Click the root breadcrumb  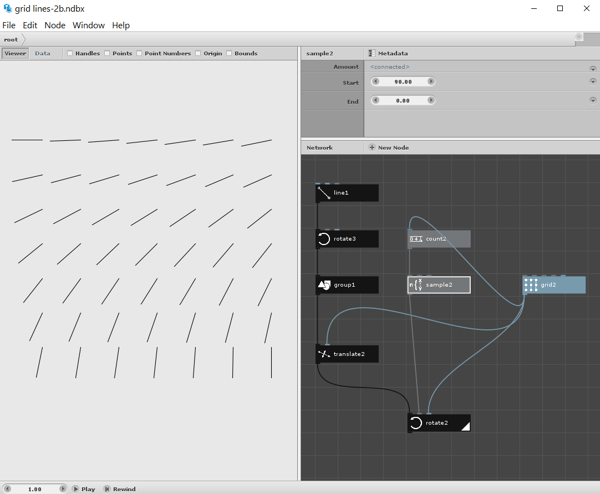(x=11, y=39)
